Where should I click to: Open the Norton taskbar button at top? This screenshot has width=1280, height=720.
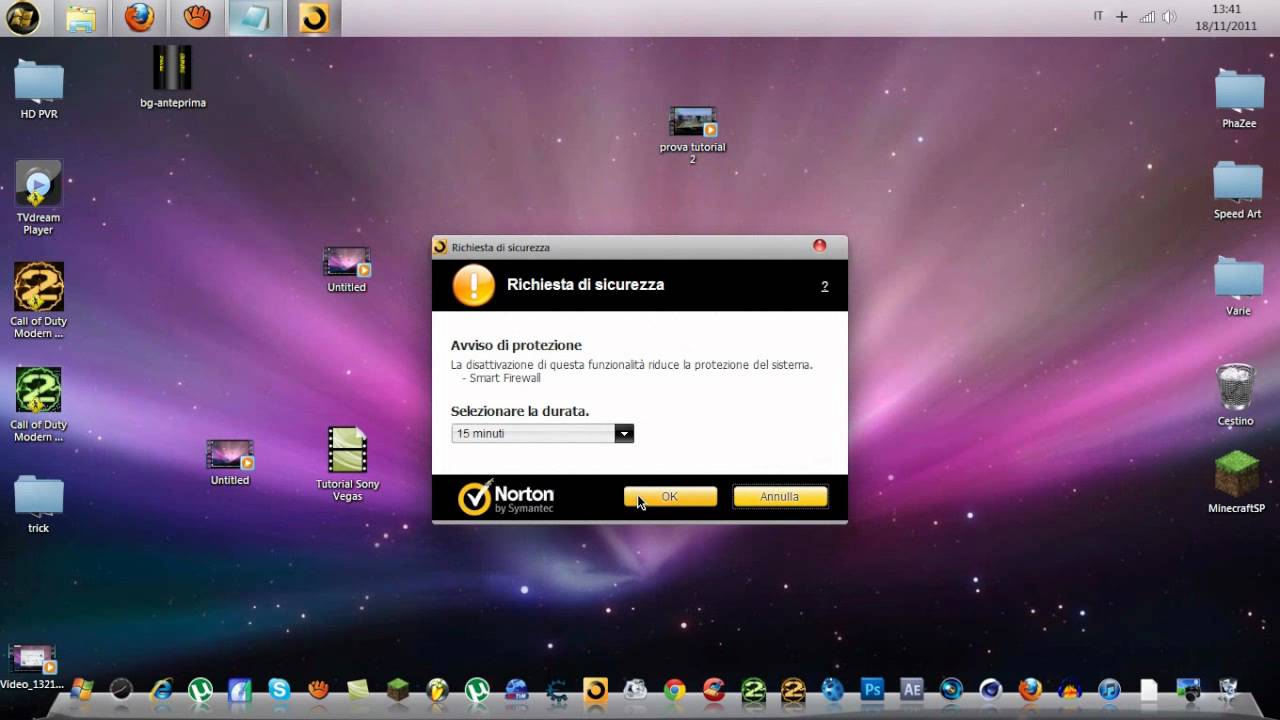point(314,17)
